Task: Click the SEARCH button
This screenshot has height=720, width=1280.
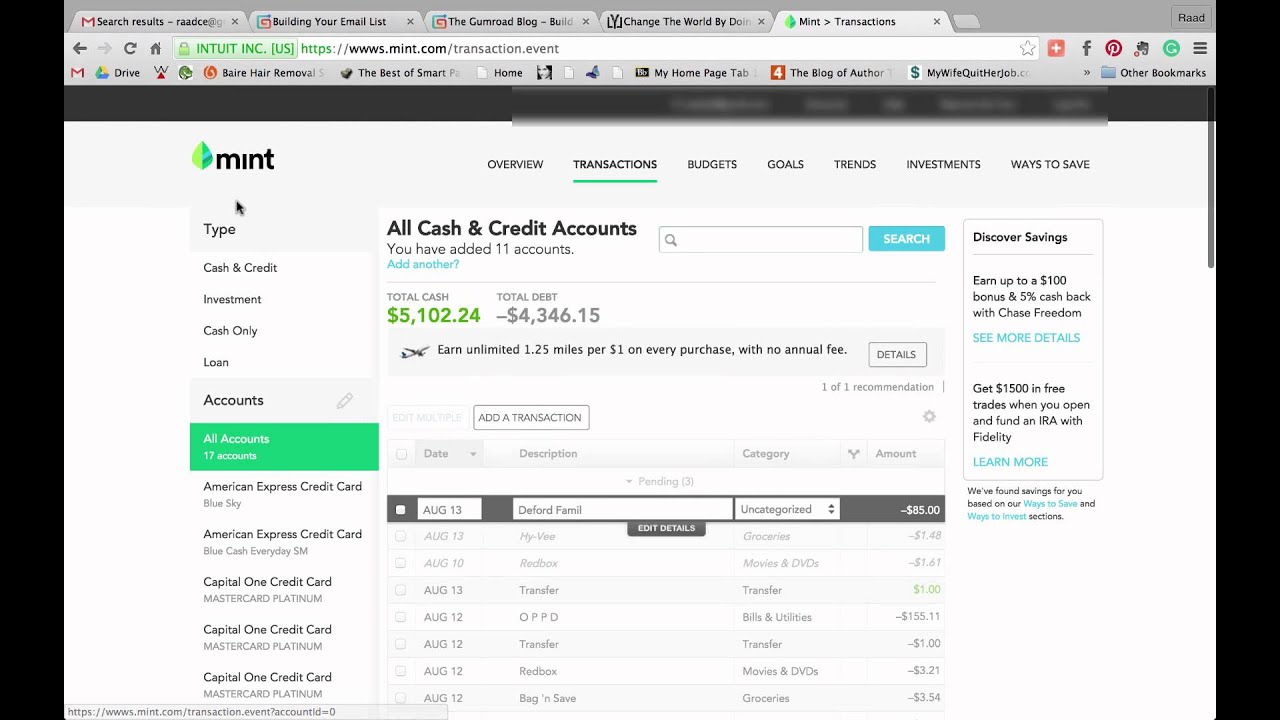Action: click(906, 239)
